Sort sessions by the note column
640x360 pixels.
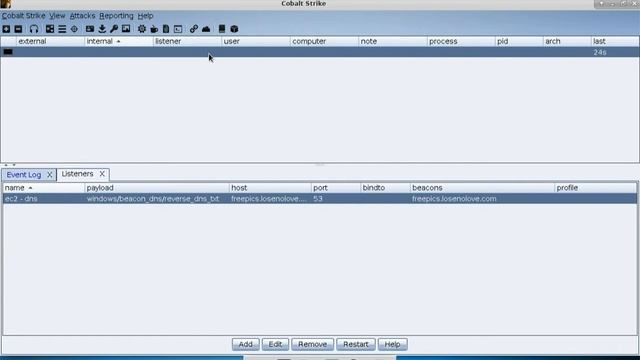coord(393,41)
